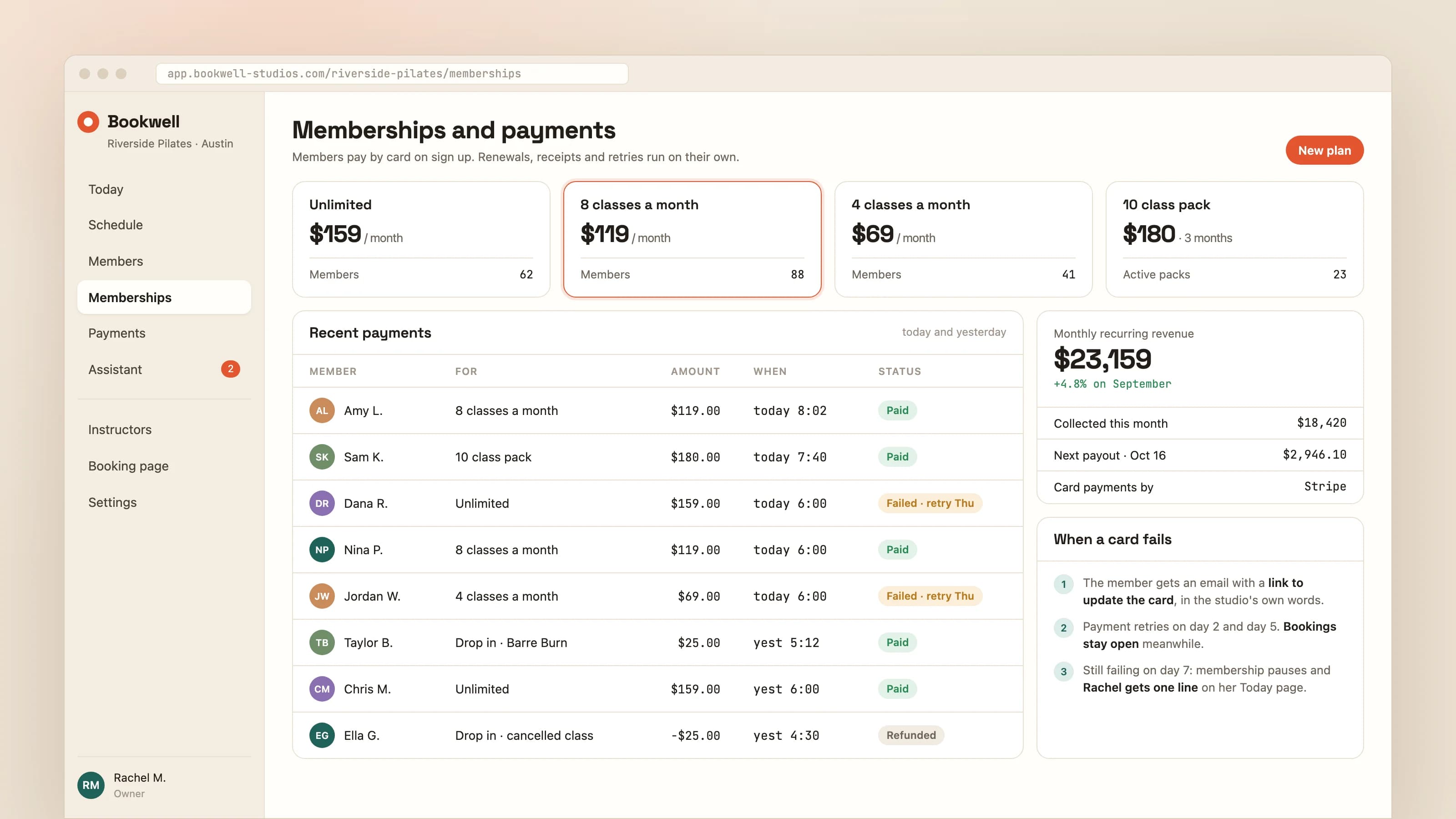Click Nina P.'s NP avatar

322,550
